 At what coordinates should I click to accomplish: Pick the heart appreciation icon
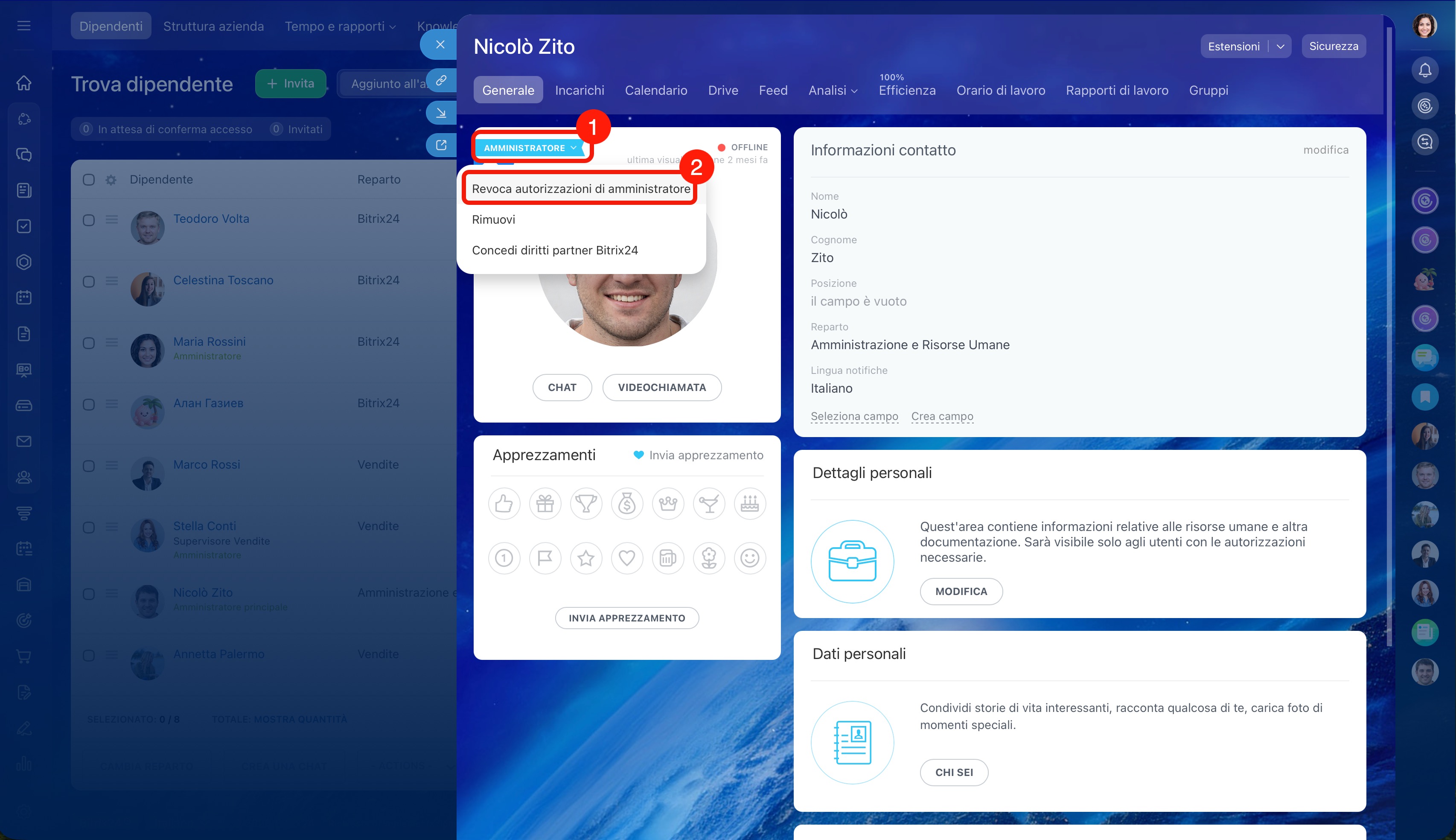(x=627, y=558)
